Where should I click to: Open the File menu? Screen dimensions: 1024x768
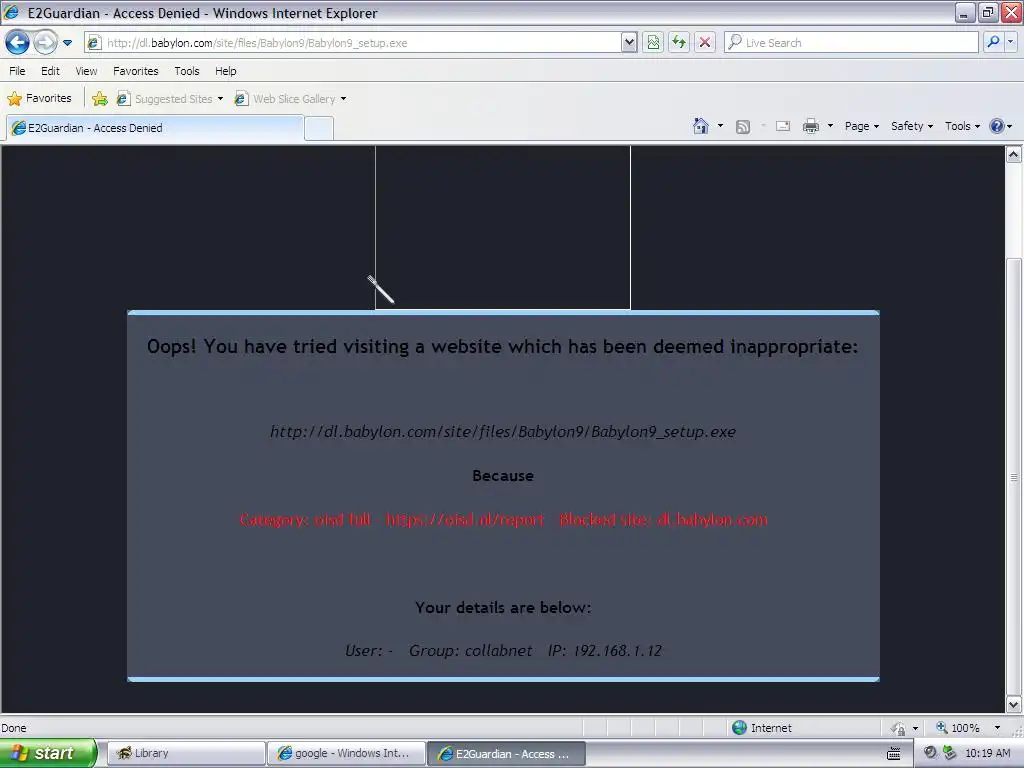pos(17,71)
